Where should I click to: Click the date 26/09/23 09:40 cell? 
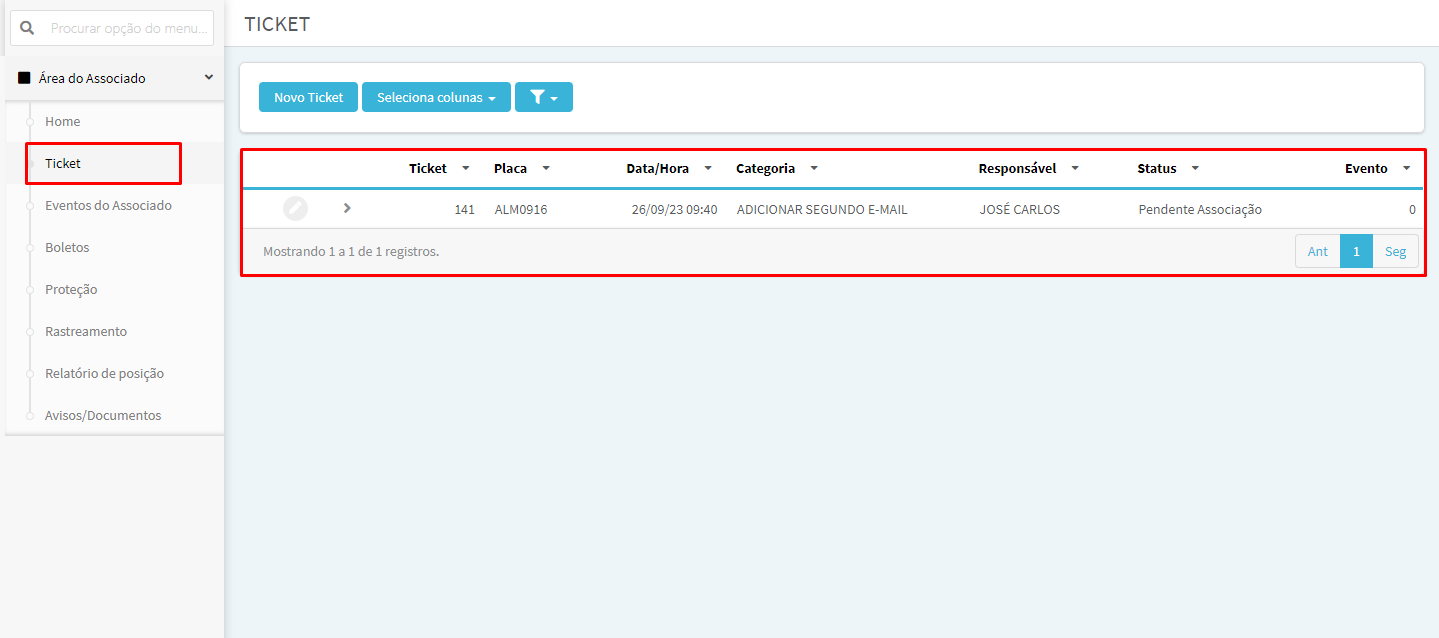[674, 210]
